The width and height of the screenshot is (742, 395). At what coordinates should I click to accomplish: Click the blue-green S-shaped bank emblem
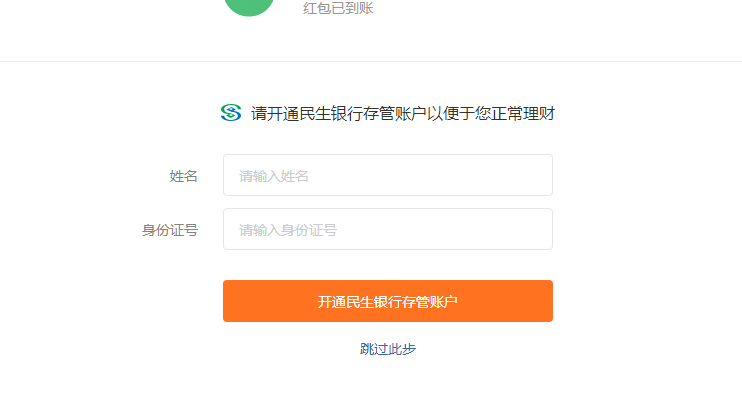(x=231, y=113)
